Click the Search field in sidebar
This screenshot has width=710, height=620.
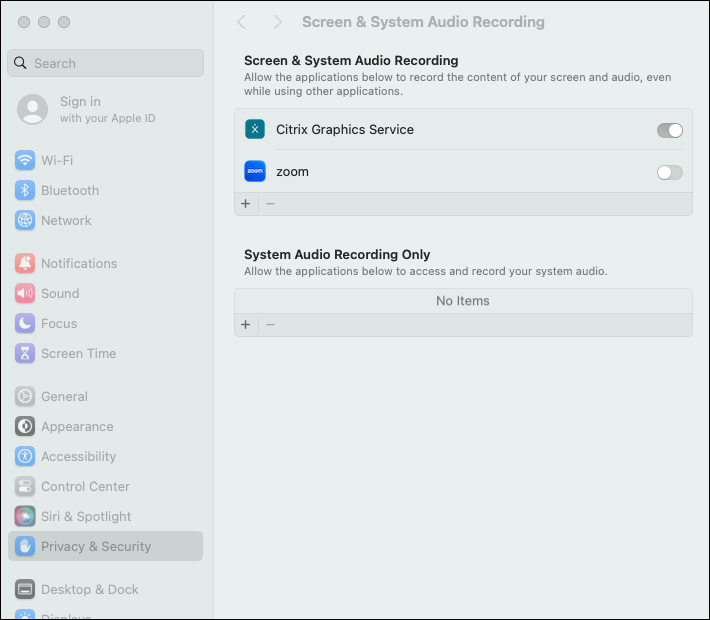coord(105,63)
